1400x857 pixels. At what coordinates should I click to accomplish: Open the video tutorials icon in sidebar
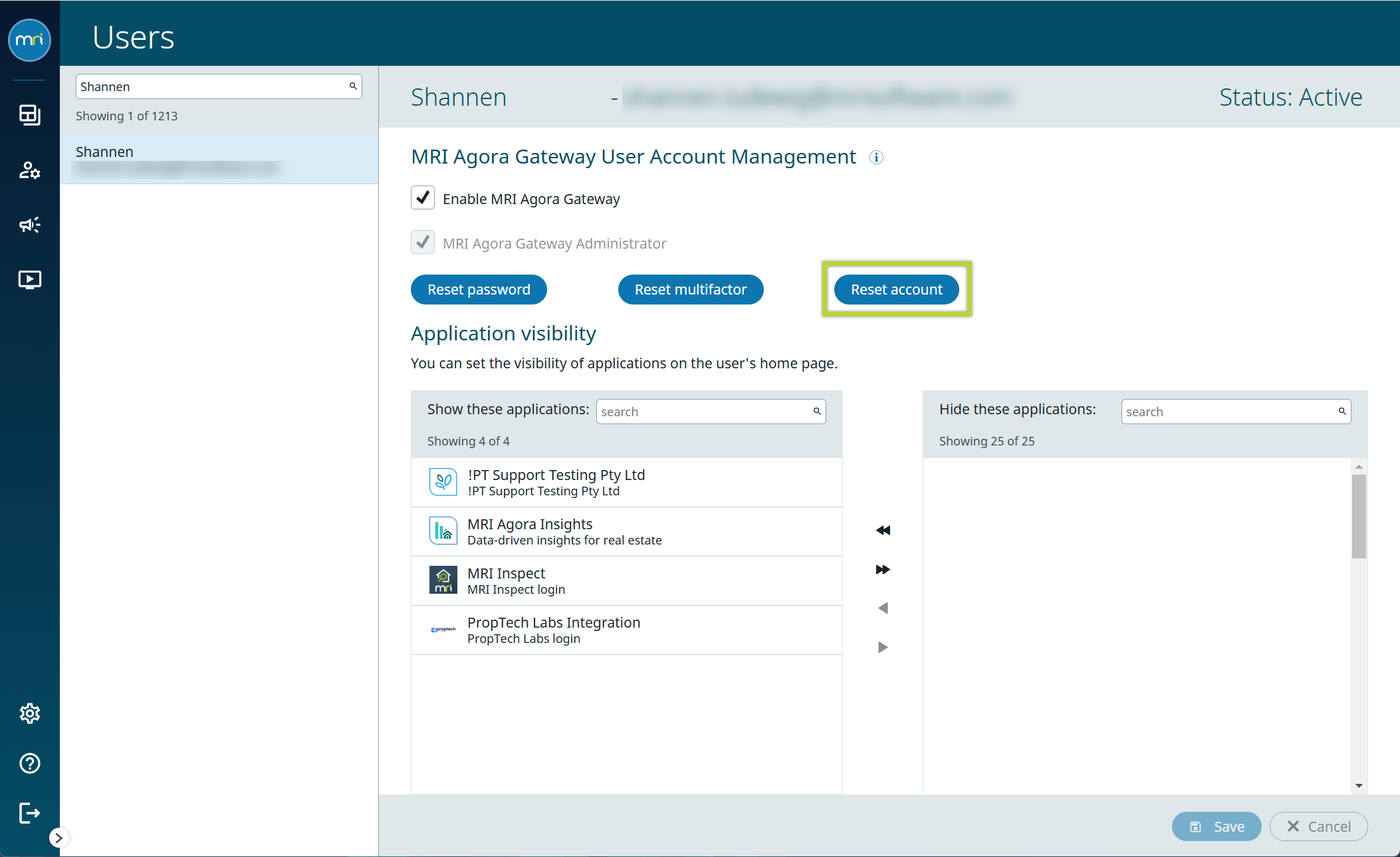pos(29,279)
